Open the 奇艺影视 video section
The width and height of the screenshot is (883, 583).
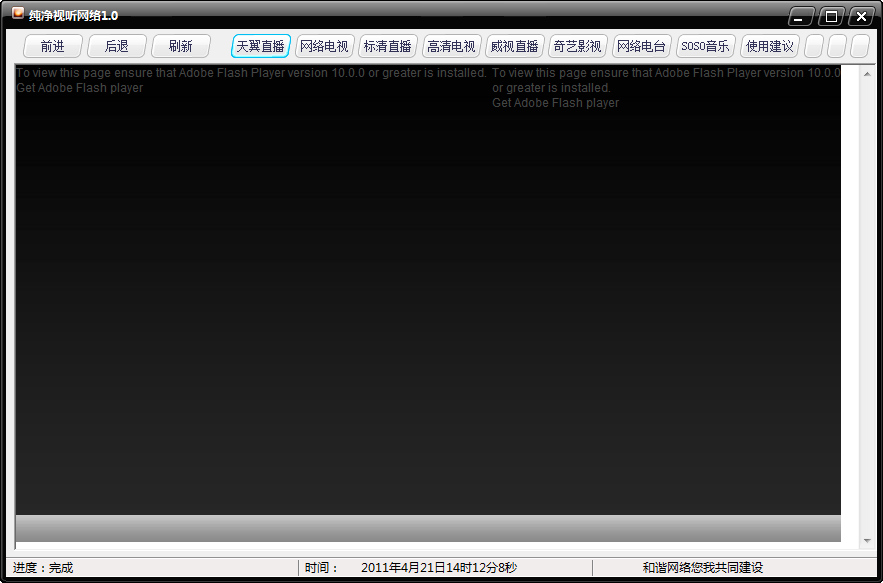(577, 45)
